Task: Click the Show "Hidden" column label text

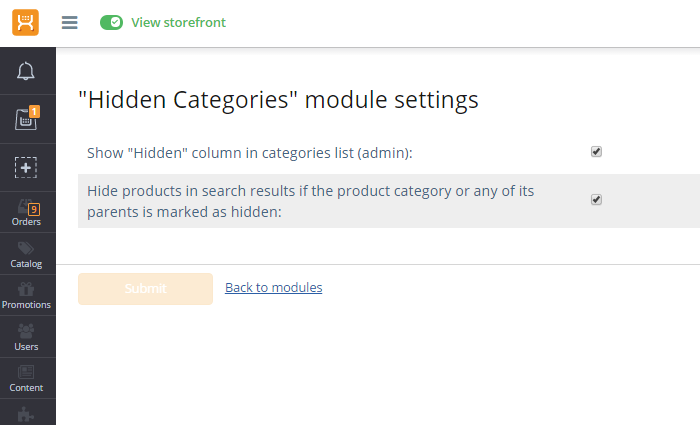Action: [250, 153]
